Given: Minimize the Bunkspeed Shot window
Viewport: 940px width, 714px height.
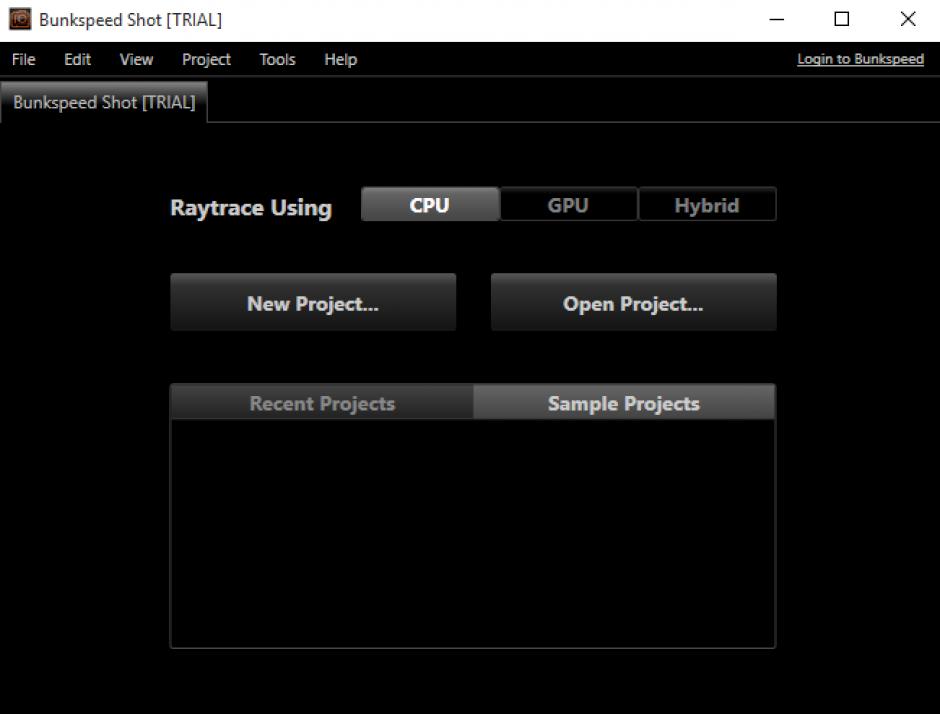Looking at the screenshot, I should click(x=777, y=19).
